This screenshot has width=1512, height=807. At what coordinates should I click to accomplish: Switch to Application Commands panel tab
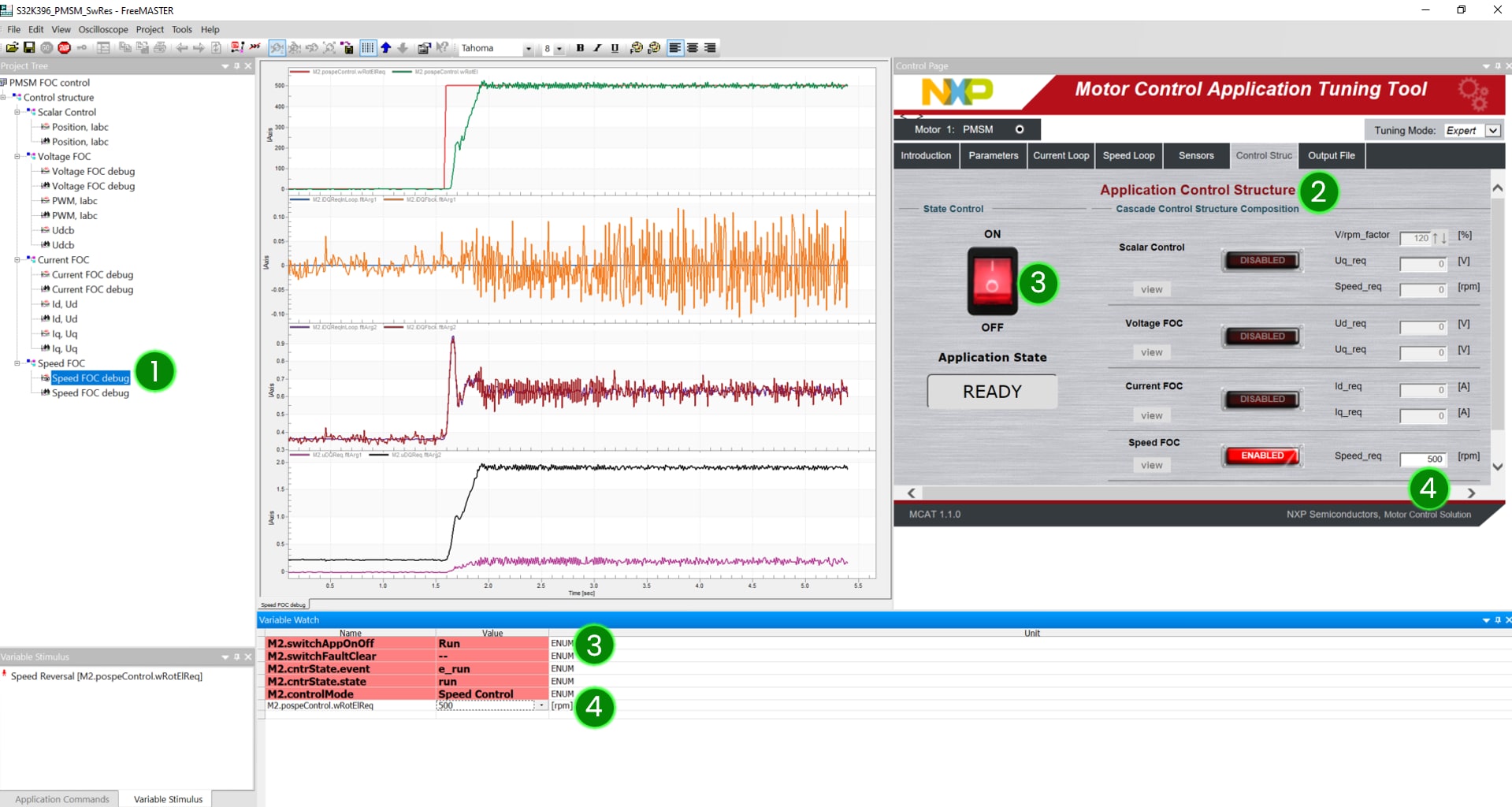point(61,799)
